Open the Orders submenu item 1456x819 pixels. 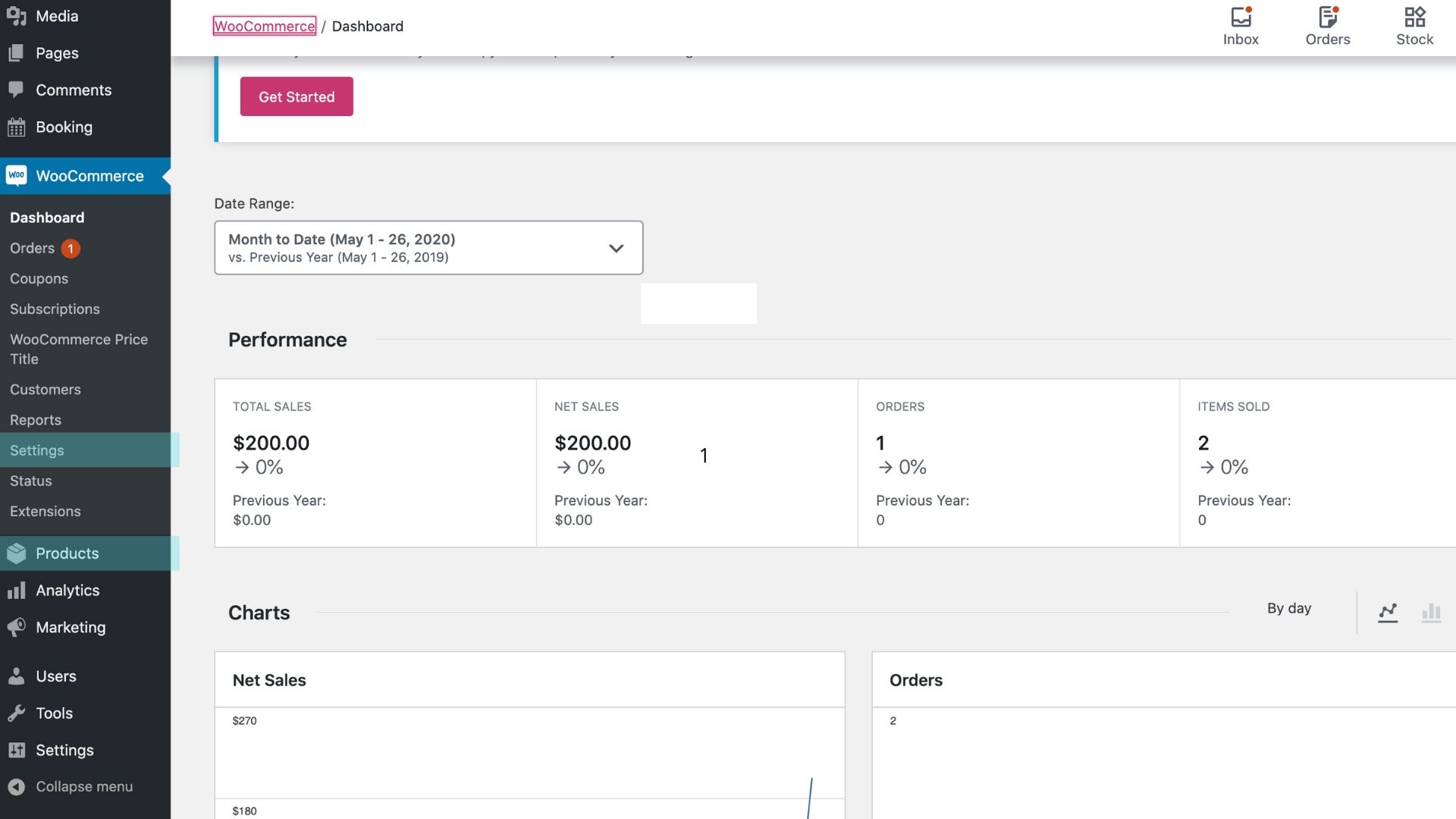tap(33, 248)
